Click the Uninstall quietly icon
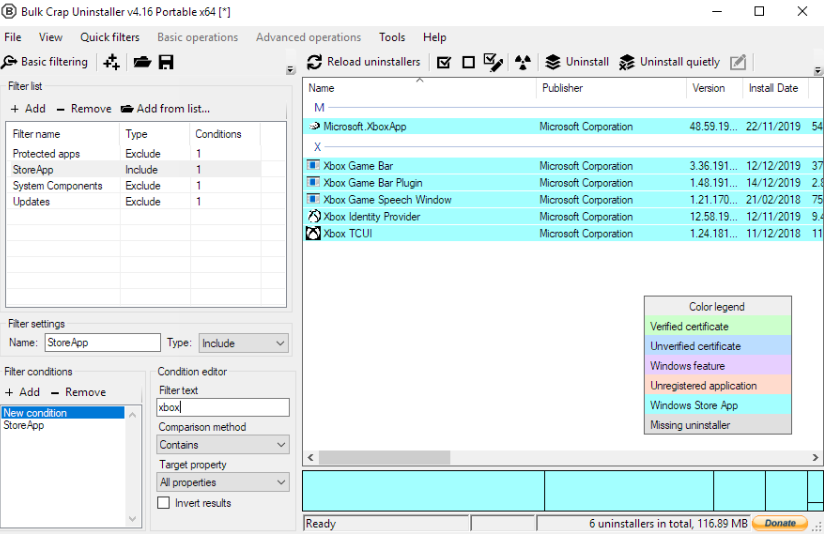 pyautogui.click(x=626, y=62)
